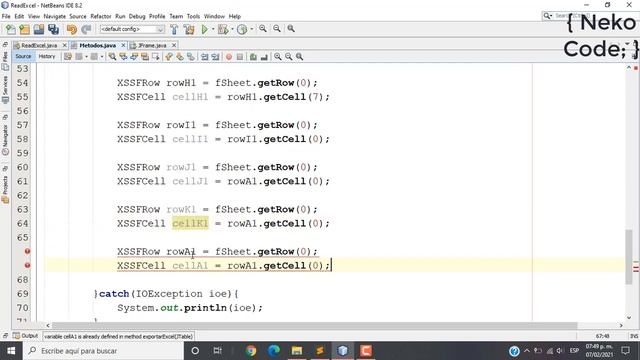
Task: Click the error marker beside rowA1 getRow line
Action: click(27, 251)
